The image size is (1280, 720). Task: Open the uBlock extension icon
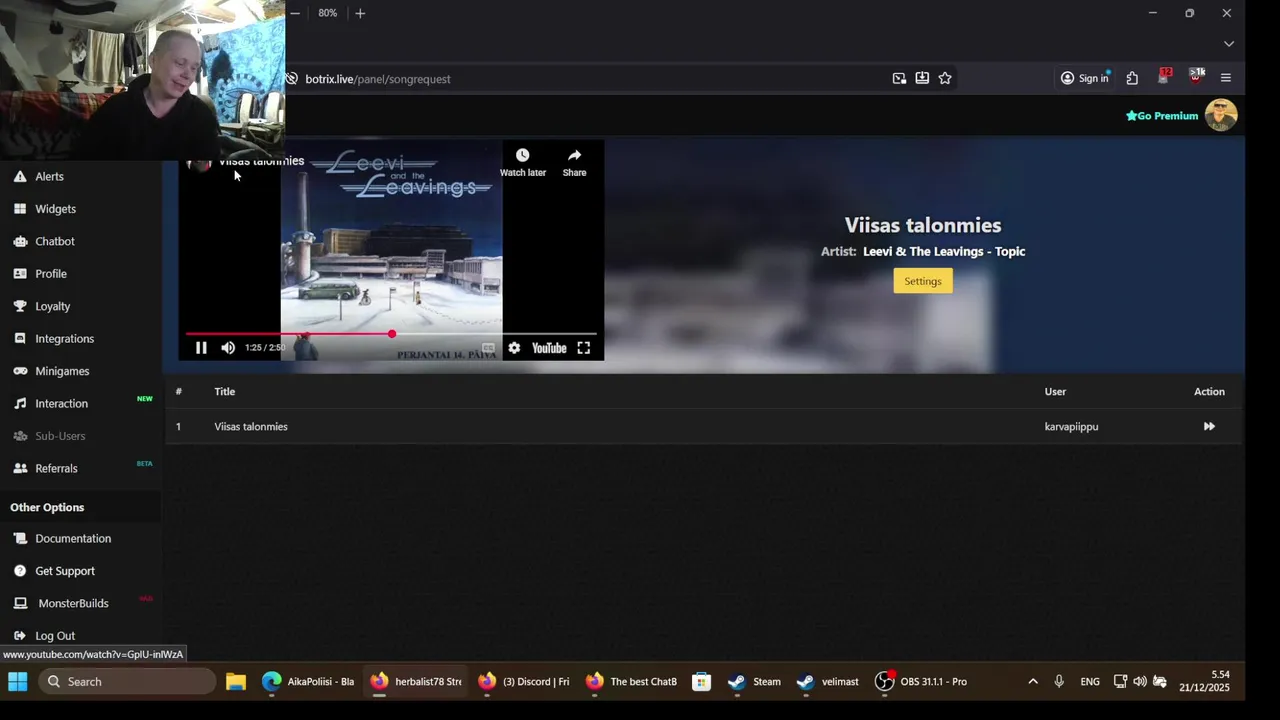coord(1196,77)
